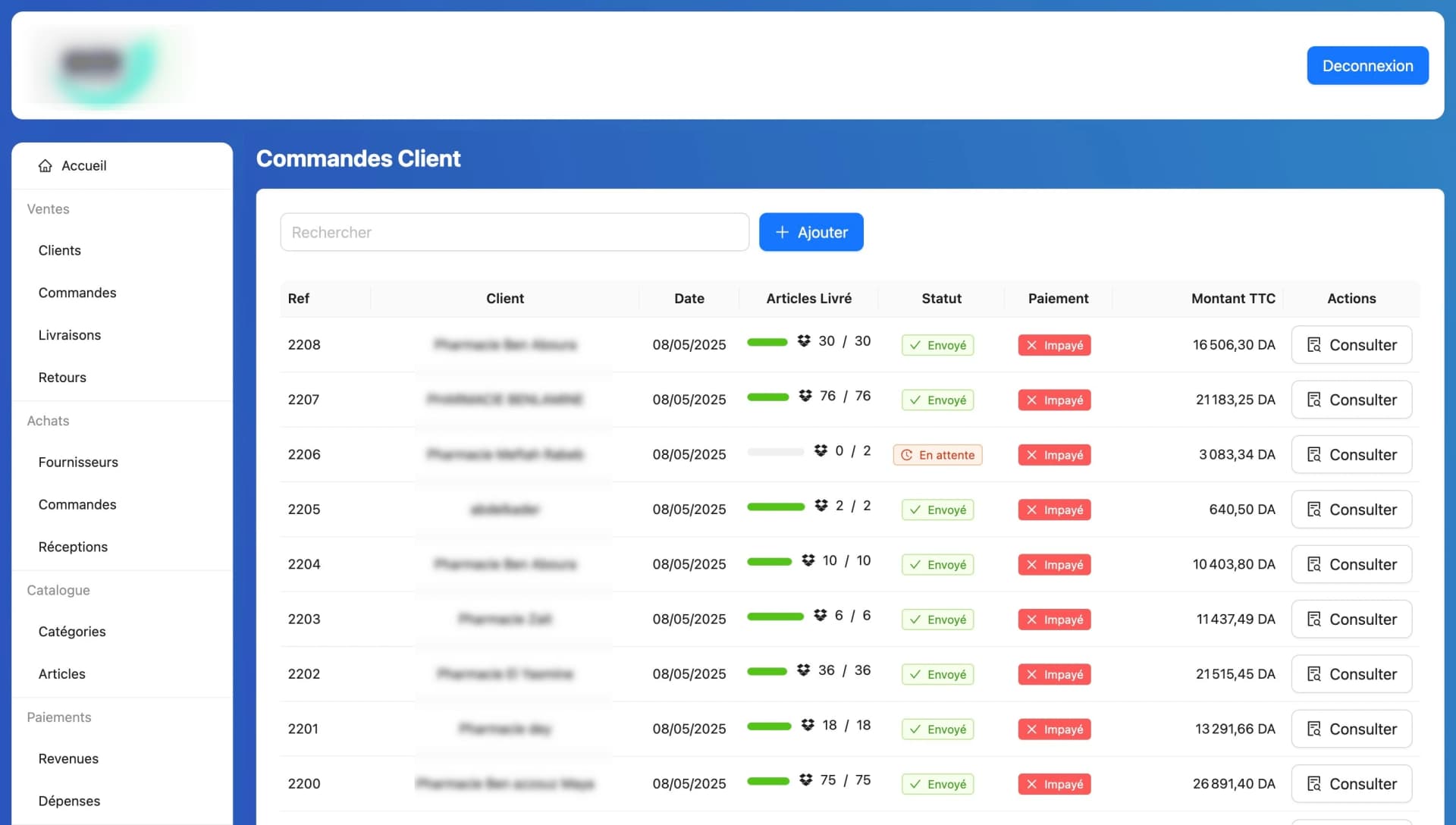1456x825 pixels.
Task: Click the delivery progress bar of order 2206
Action: click(775, 451)
